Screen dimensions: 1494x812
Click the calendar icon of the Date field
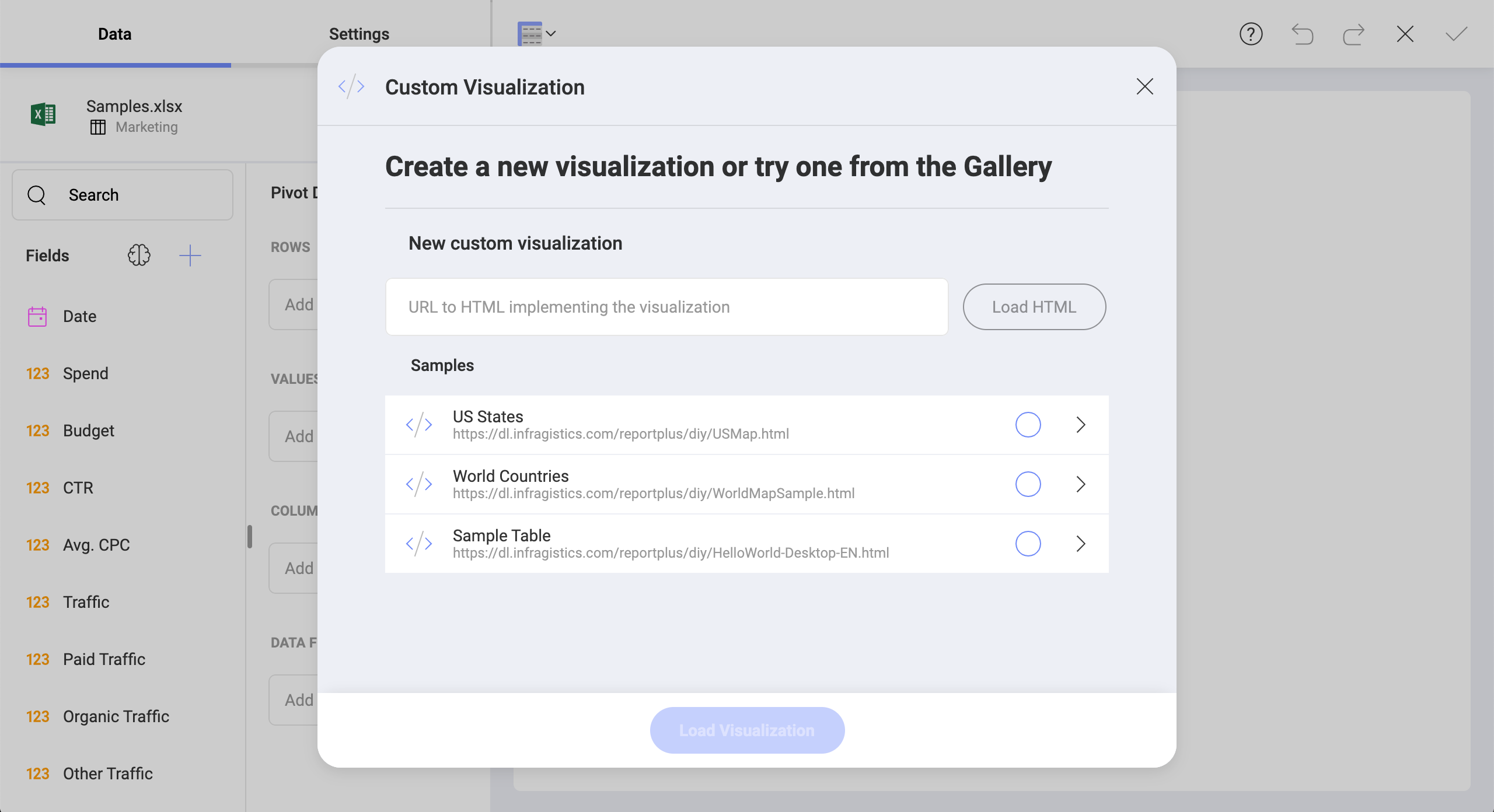click(37, 317)
